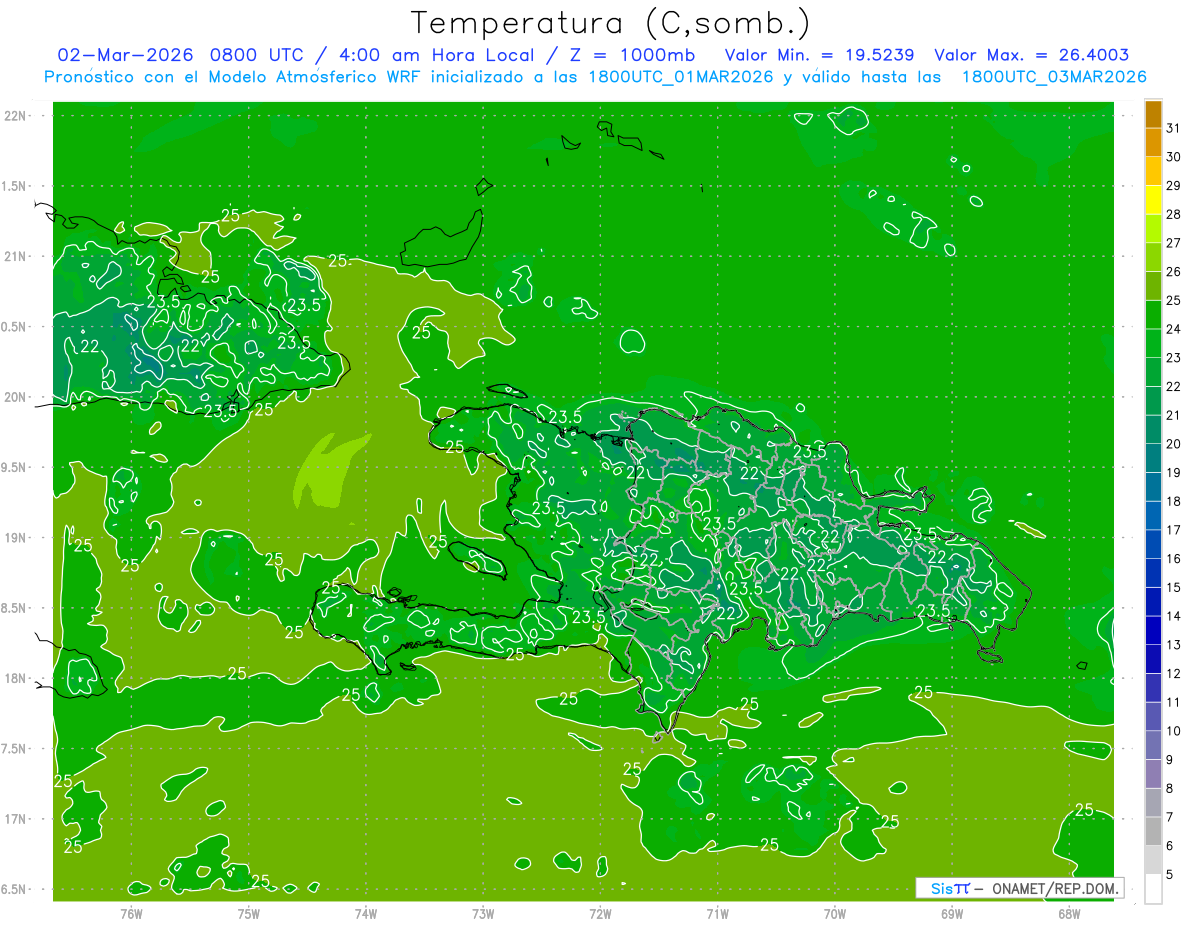This screenshot has width=1200, height=927.
Task: Select the "Valor Max. = 26.4003" value
Action: (1032, 55)
